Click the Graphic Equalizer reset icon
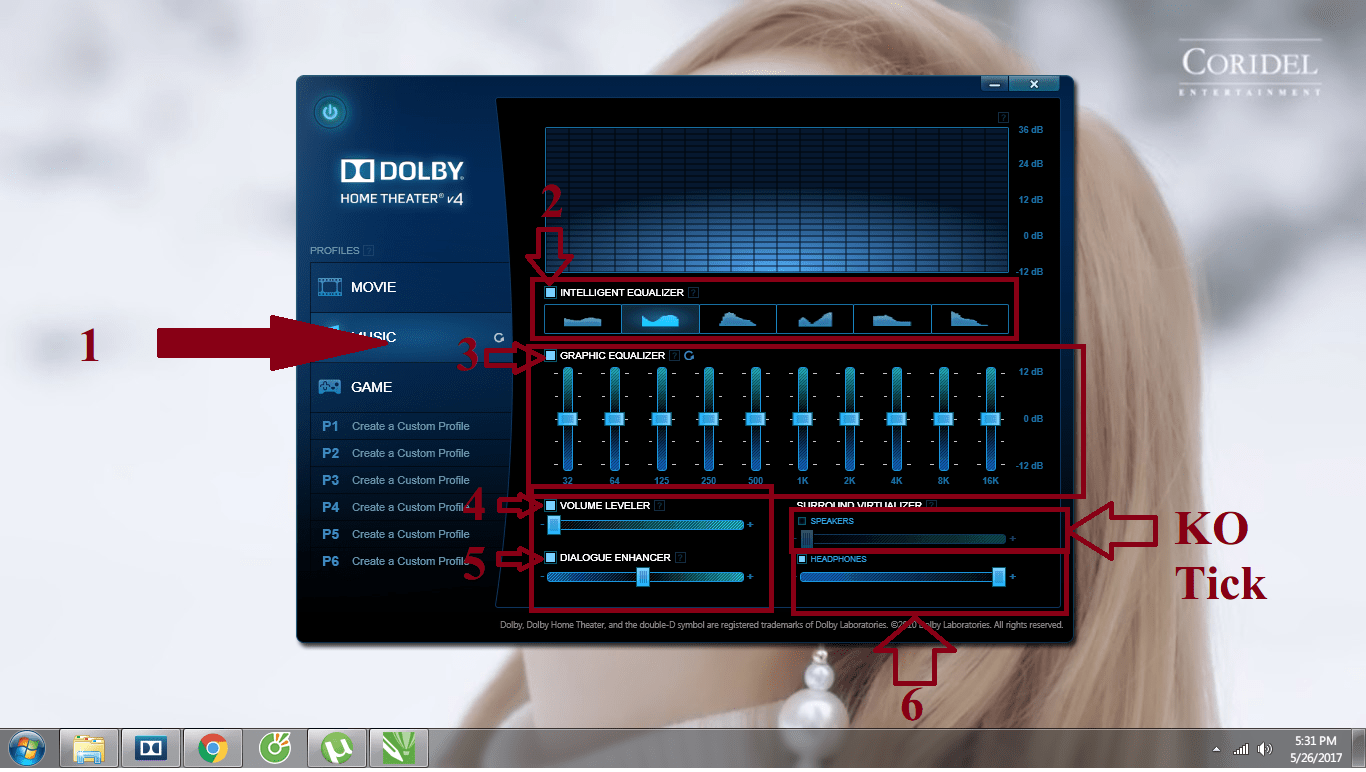Image resolution: width=1366 pixels, height=772 pixels. (x=689, y=355)
